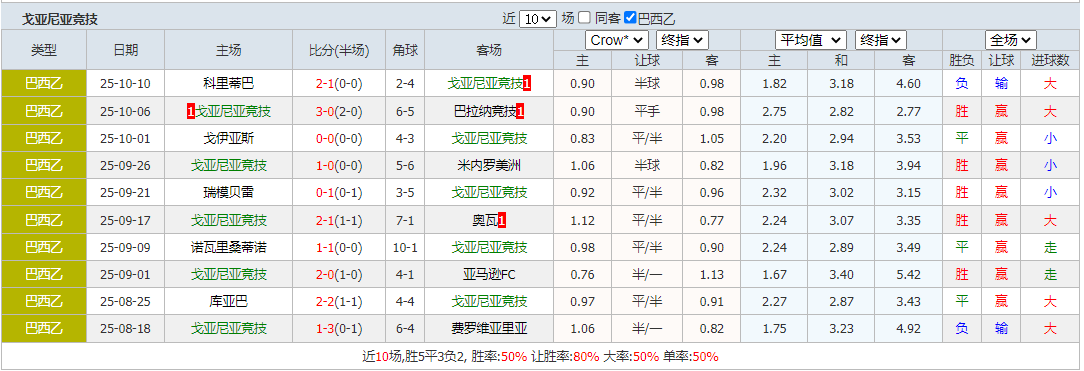This screenshot has width=1084, height=371.
Task: Click the 平手 handicap cell
Action: coord(647,111)
